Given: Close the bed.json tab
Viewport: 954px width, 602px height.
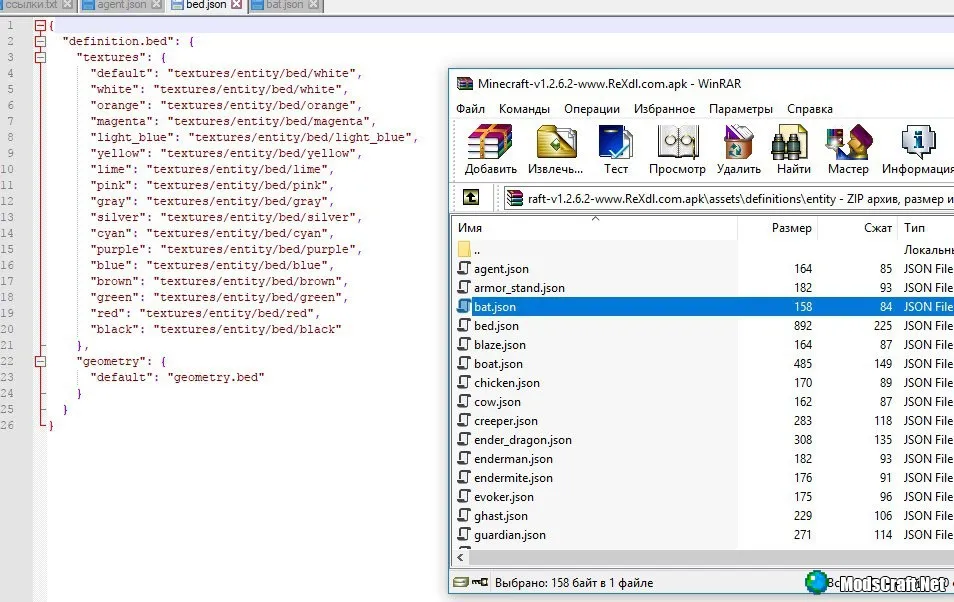Looking at the screenshot, I should (x=237, y=5).
